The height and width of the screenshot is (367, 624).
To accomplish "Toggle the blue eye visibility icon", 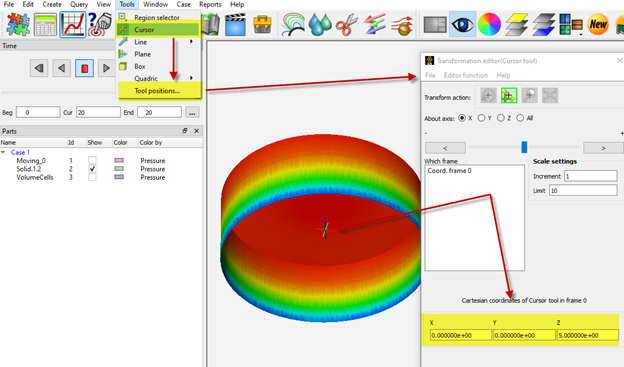I will (x=462, y=25).
